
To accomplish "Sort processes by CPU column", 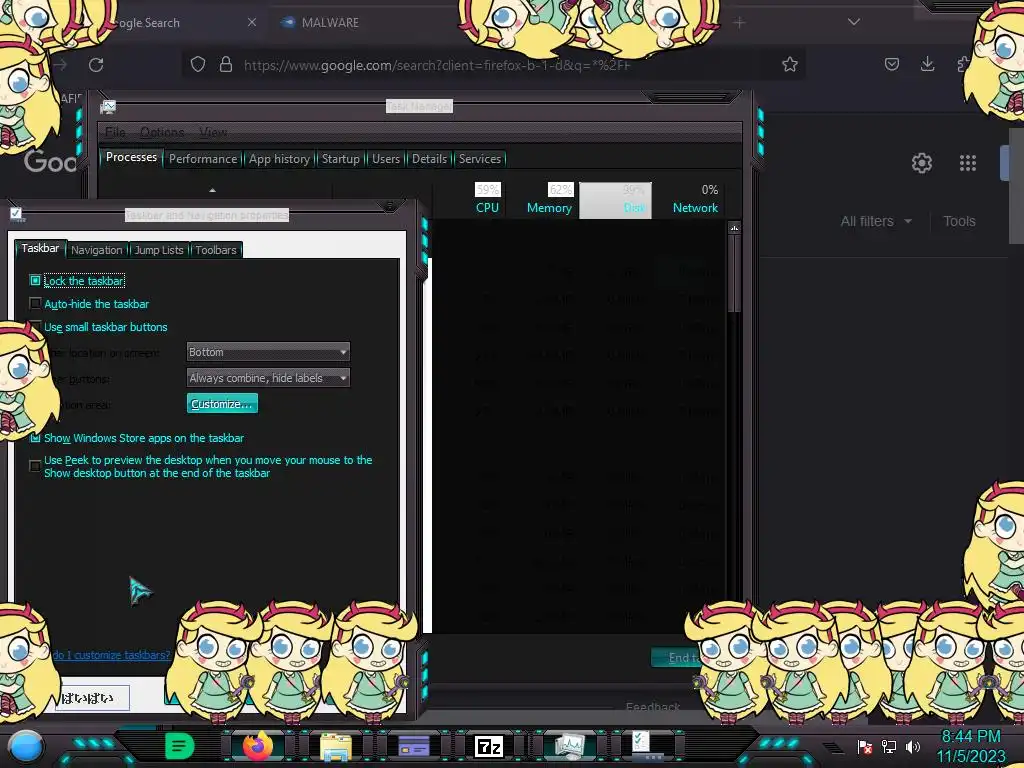I will pyautogui.click(x=487, y=199).
